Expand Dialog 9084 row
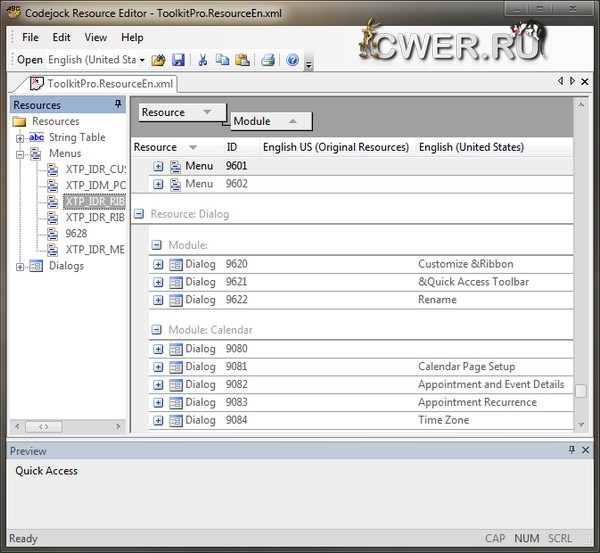Screen dimensions: 600x553 (158, 421)
